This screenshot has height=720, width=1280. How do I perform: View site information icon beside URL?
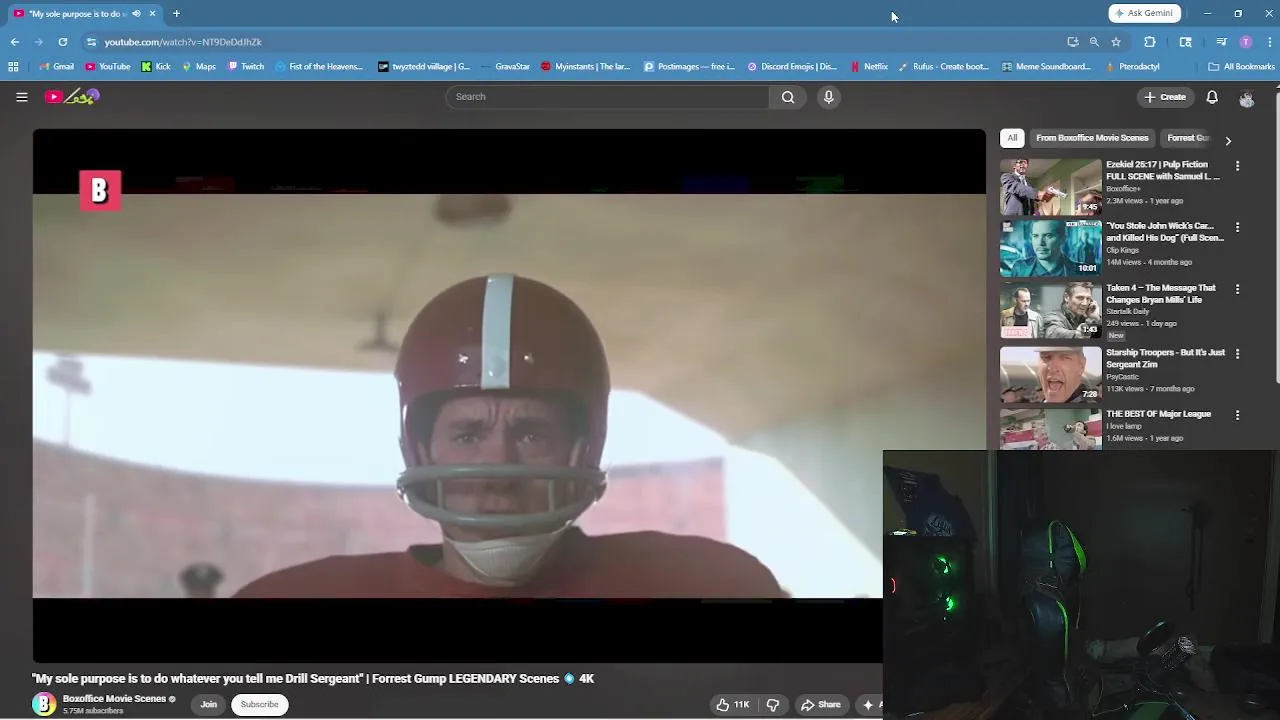pos(91,42)
